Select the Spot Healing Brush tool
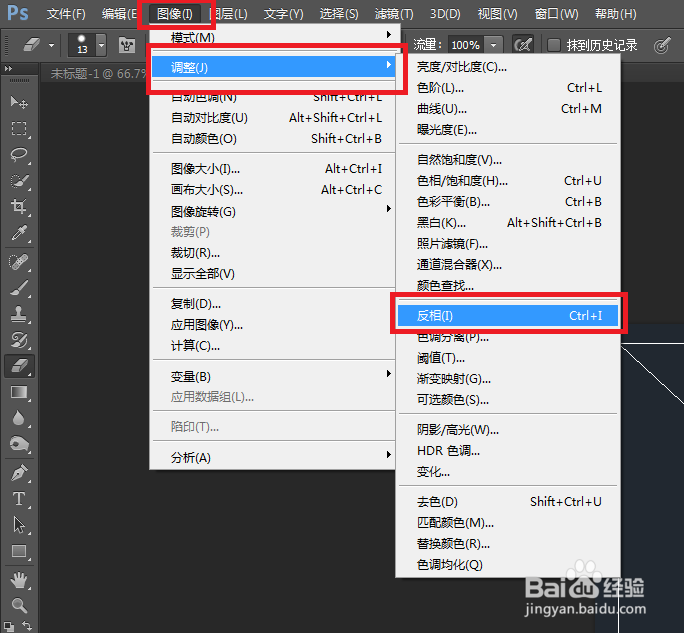 click(x=19, y=262)
